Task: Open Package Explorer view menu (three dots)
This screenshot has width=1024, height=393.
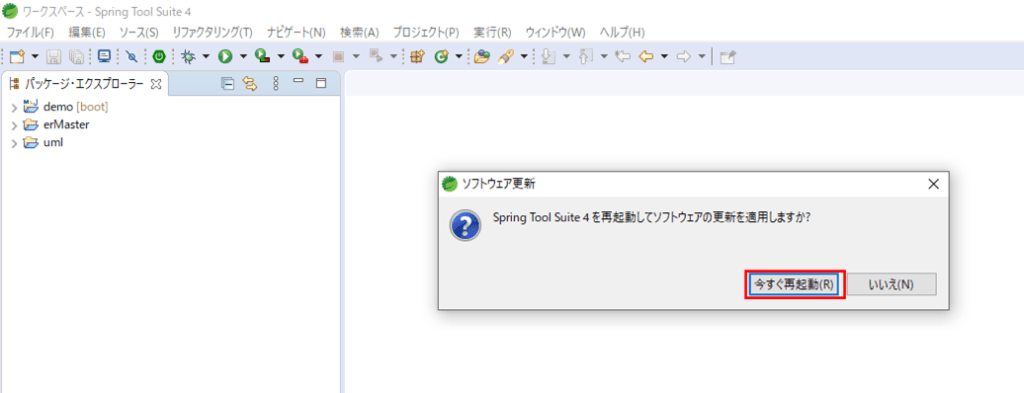Action: pos(276,83)
